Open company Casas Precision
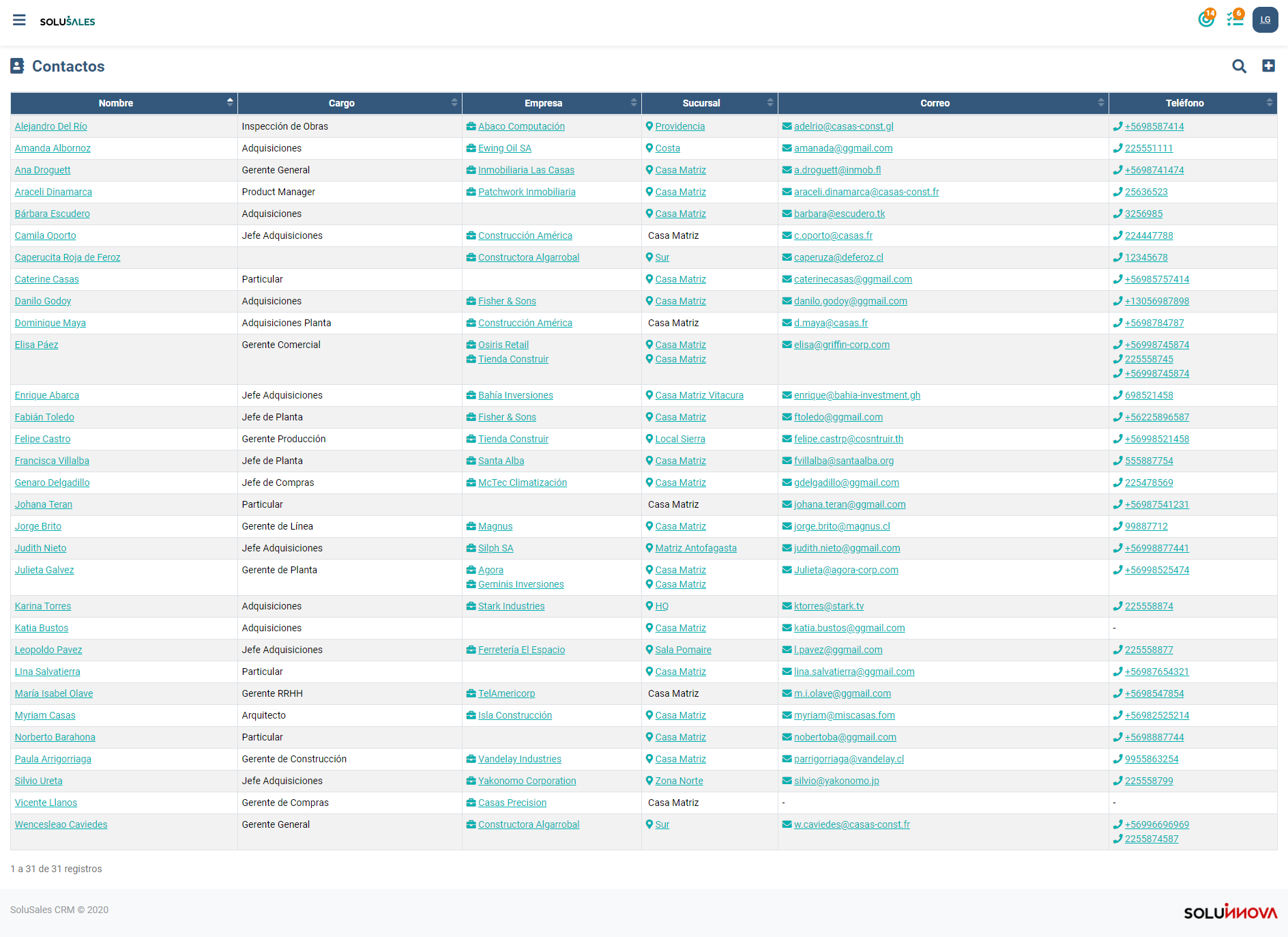Image resolution: width=1288 pixels, height=937 pixels. pos(512,803)
